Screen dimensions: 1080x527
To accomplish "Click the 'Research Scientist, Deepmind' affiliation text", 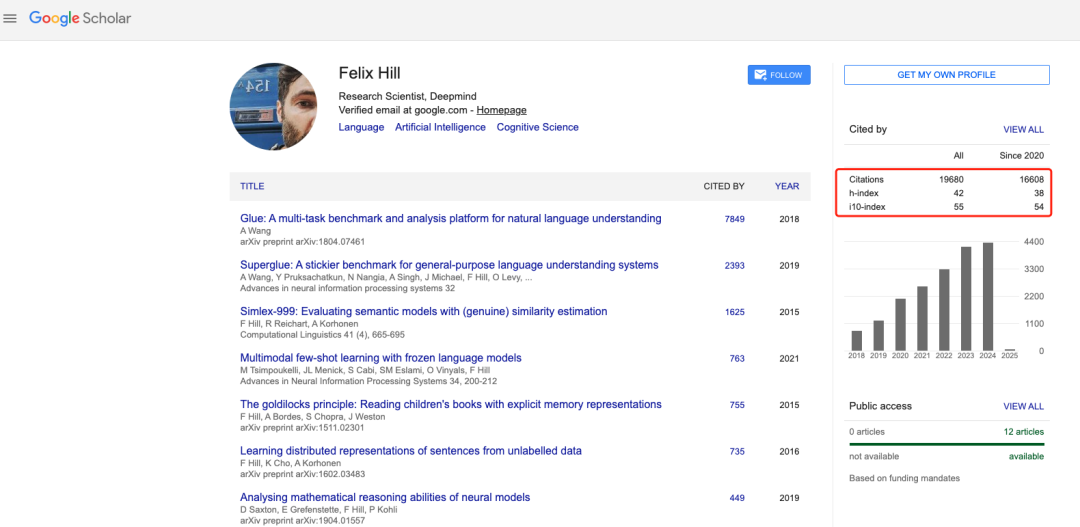I will (x=407, y=96).
